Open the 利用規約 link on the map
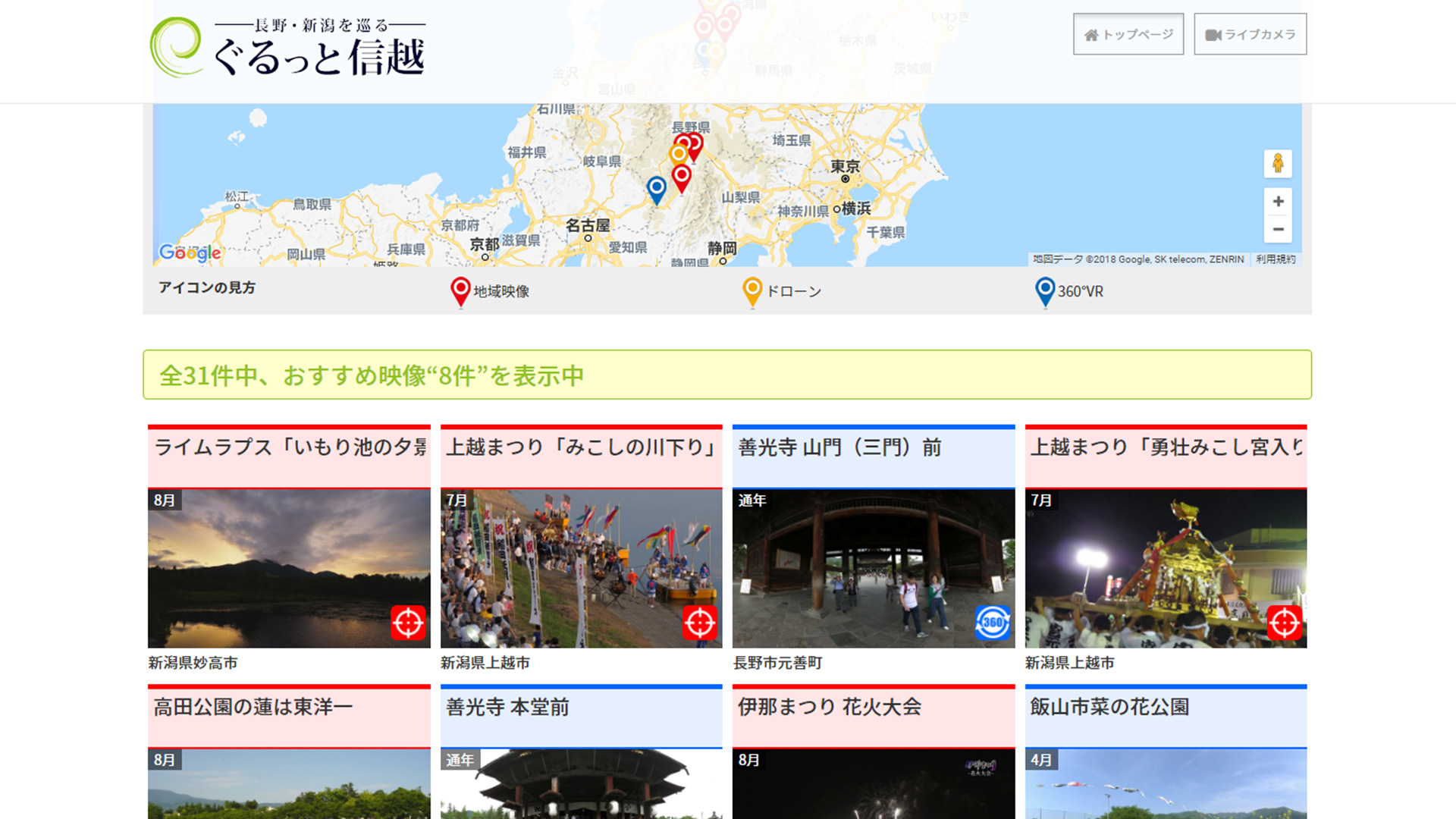 (1276, 259)
